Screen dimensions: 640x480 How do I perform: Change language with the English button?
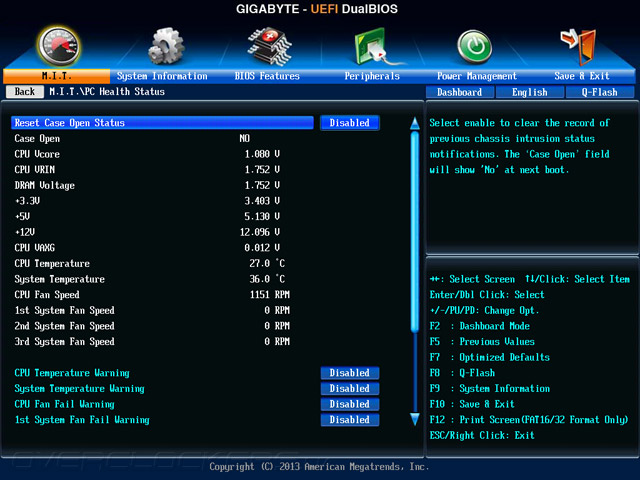530,92
